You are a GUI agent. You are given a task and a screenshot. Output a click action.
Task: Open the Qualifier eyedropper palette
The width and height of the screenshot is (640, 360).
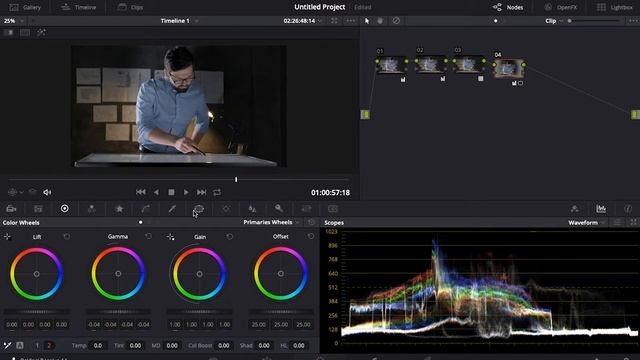(x=172, y=209)
